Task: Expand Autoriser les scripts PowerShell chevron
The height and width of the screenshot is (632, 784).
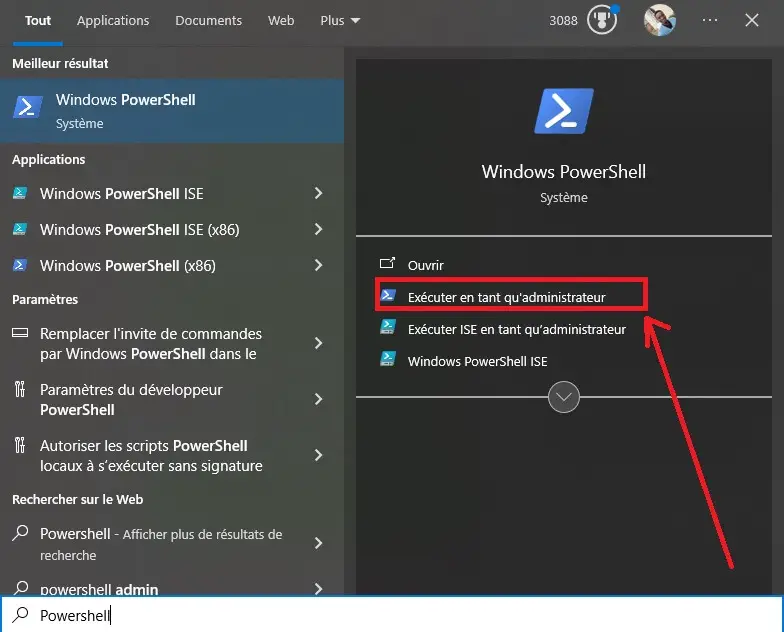Action: [x=318, y=455]
